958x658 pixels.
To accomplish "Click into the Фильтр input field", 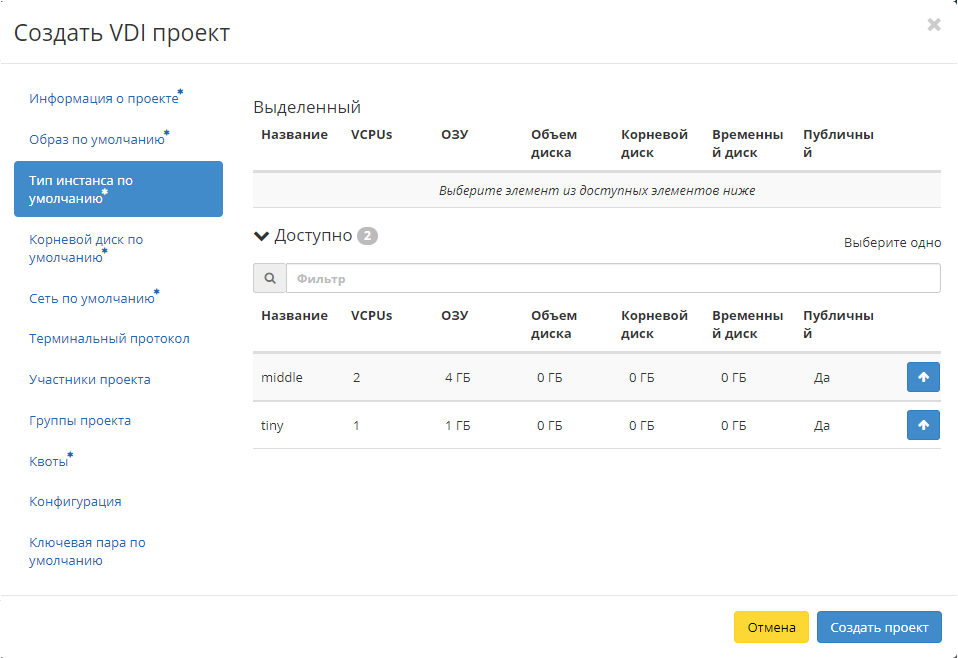I will point(612,279).
